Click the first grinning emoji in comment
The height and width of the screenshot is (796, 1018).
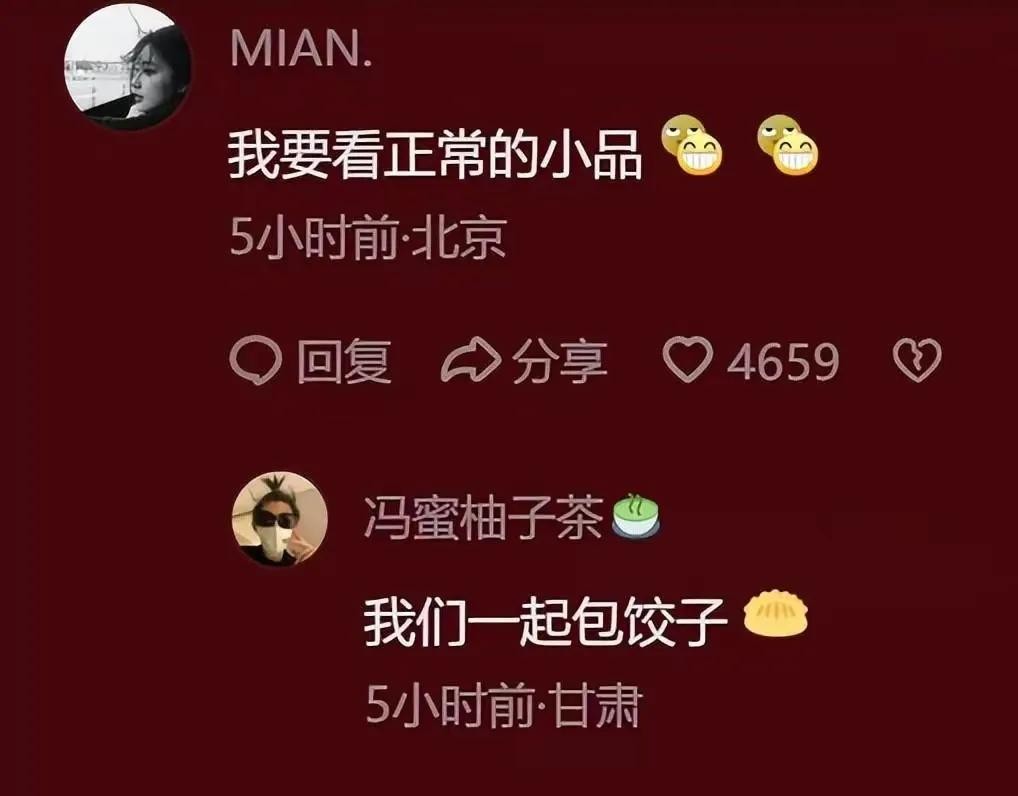point(692,145)
